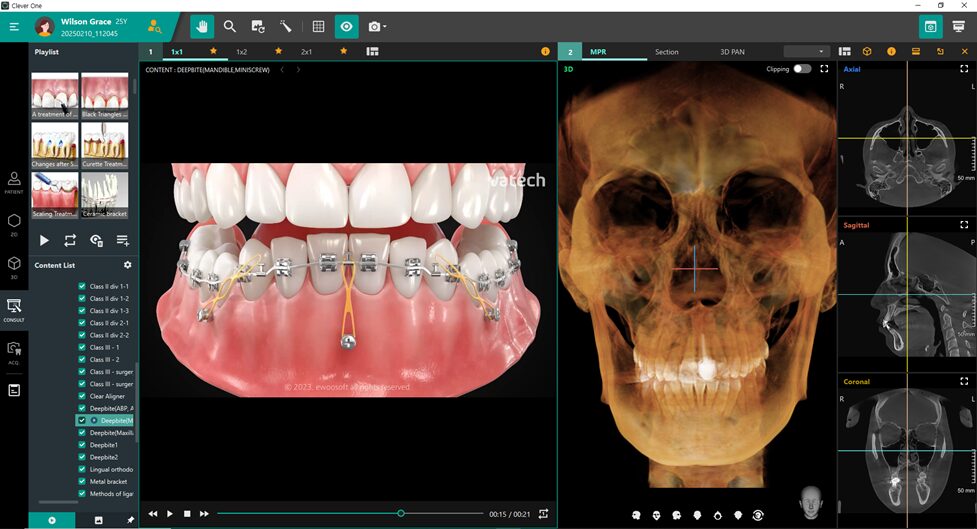Click the add-to-playlist icon
Image resolution: width=977 pixels, height=529 pixels.
point(122,240)
